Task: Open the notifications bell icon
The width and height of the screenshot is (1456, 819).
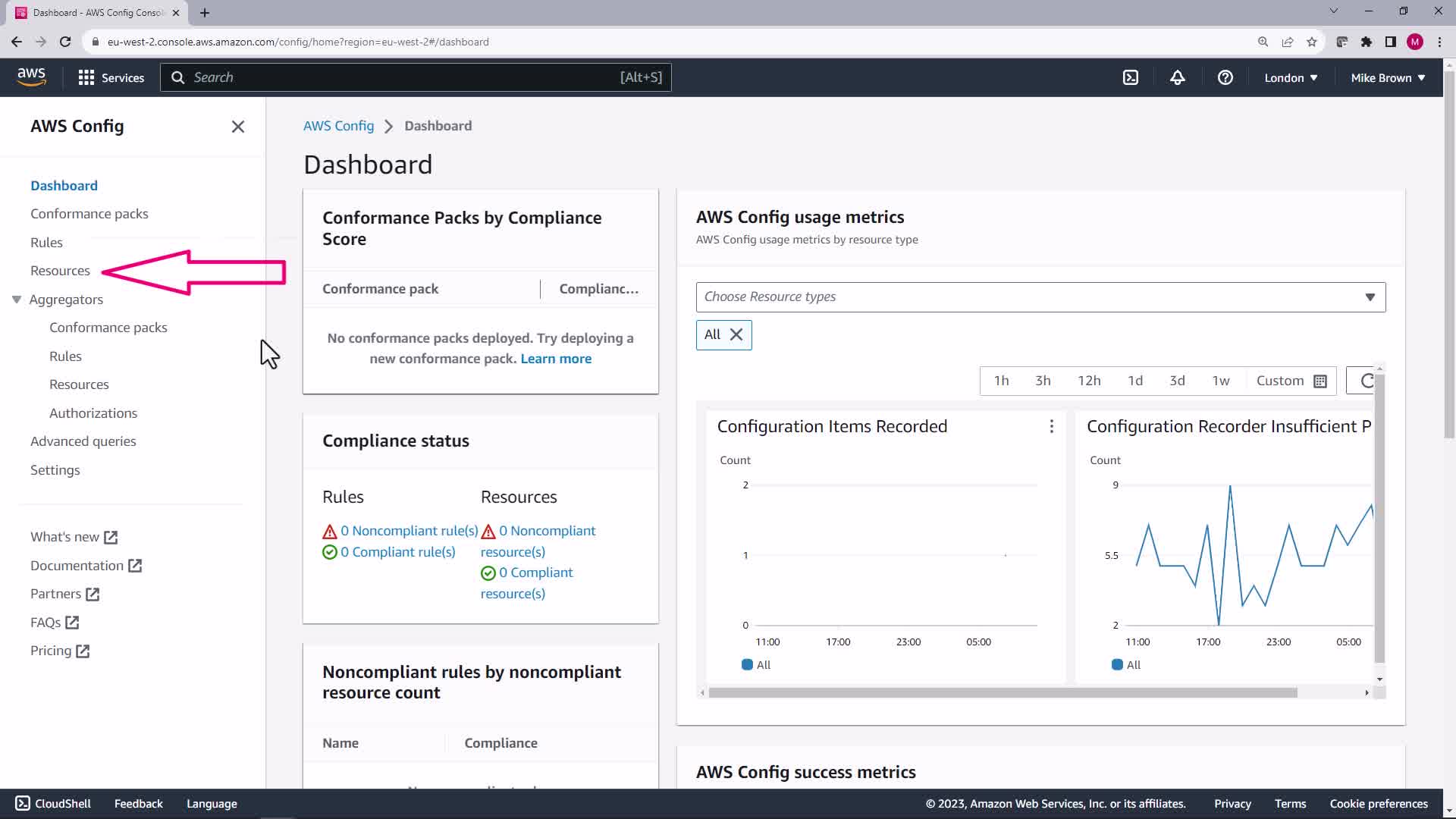Action: click(x=1177, y=77)
